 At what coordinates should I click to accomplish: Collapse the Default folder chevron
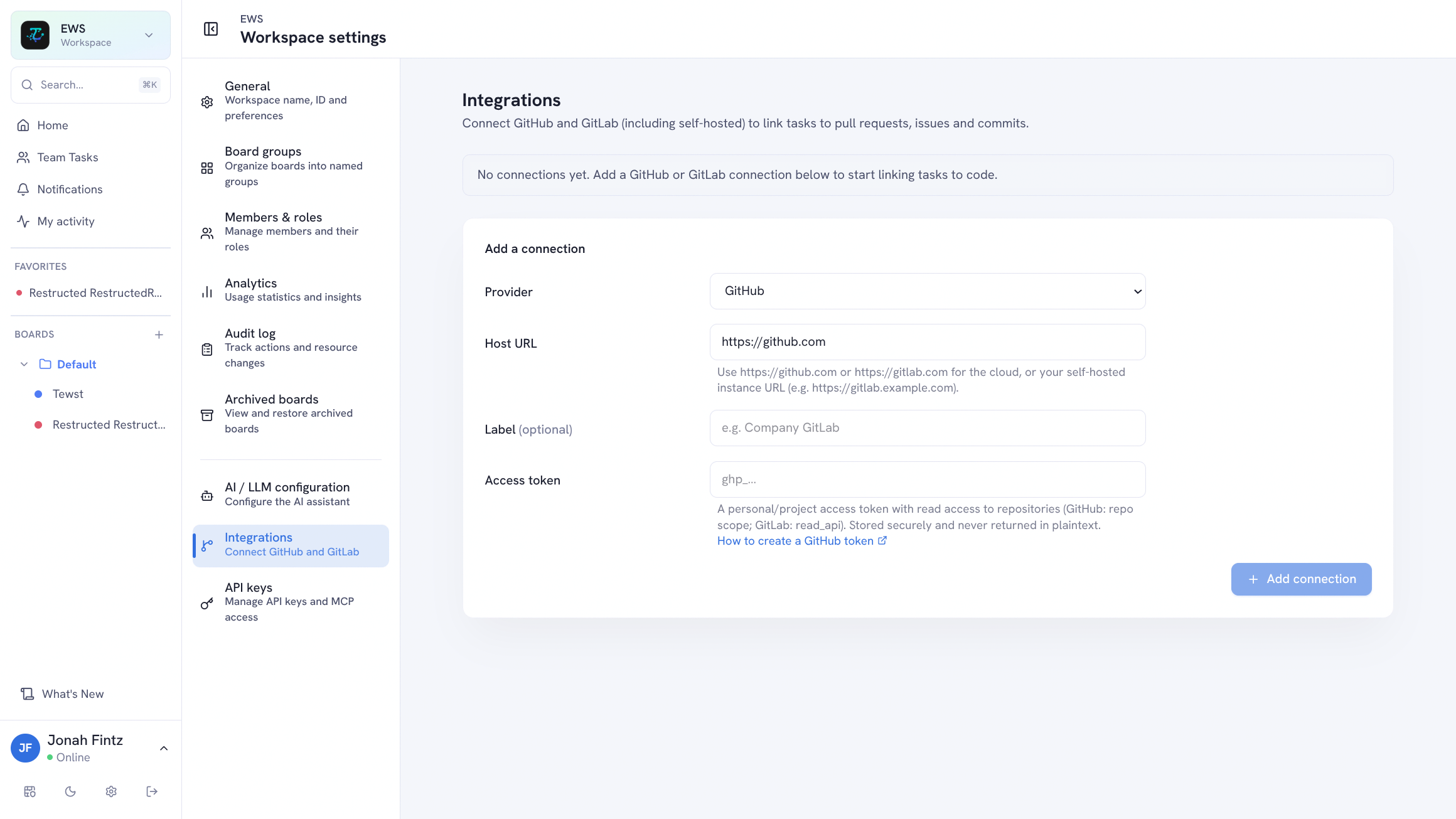tap(24, 364)
